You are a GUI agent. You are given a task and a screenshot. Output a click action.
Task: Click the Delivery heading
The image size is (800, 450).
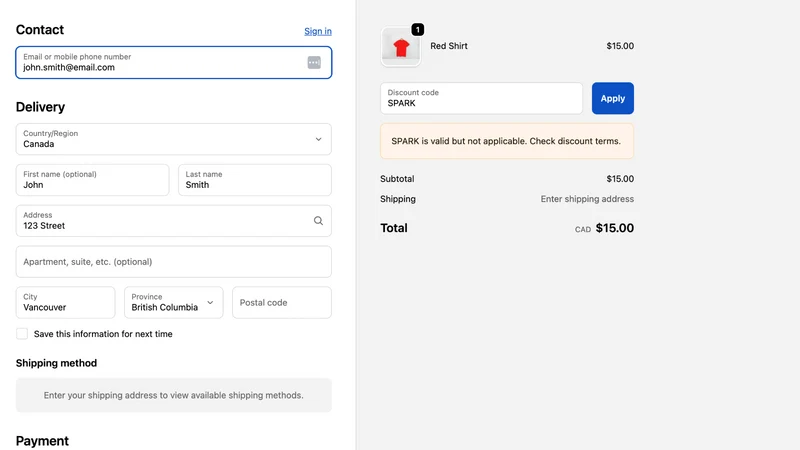[x=40, y=107]
